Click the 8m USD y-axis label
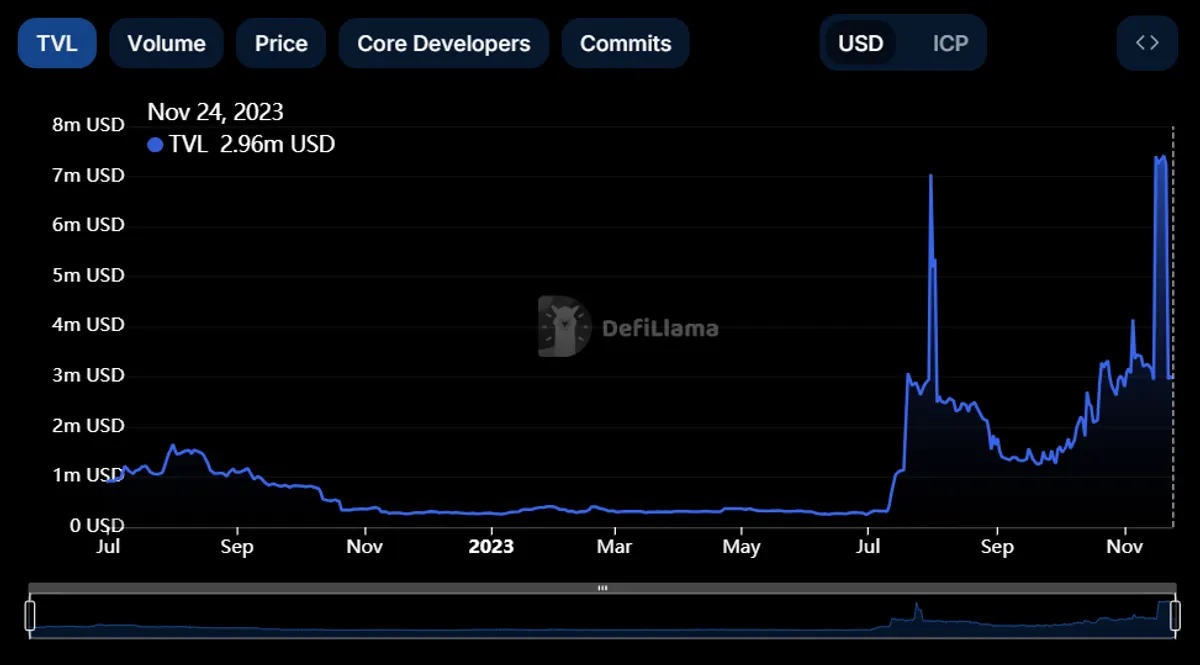This screenshot has height=665, width=1200. pos(88,125)
